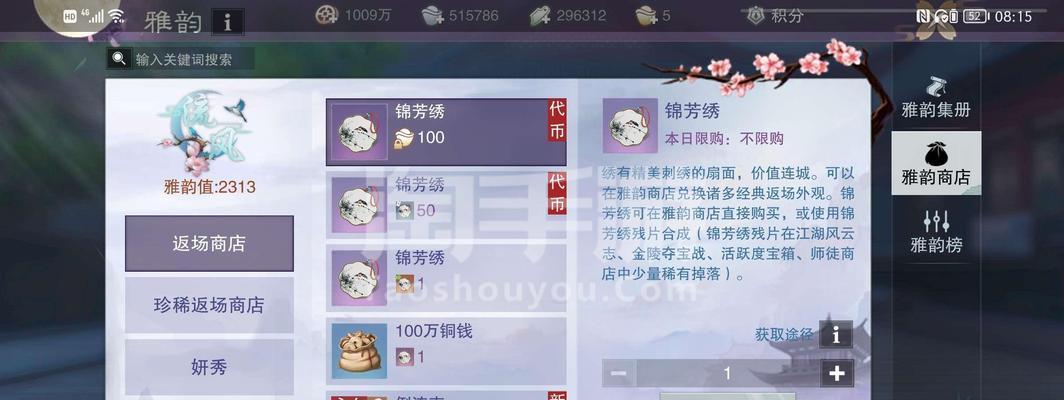Switch to 返场商店 tab

[209, 243]
